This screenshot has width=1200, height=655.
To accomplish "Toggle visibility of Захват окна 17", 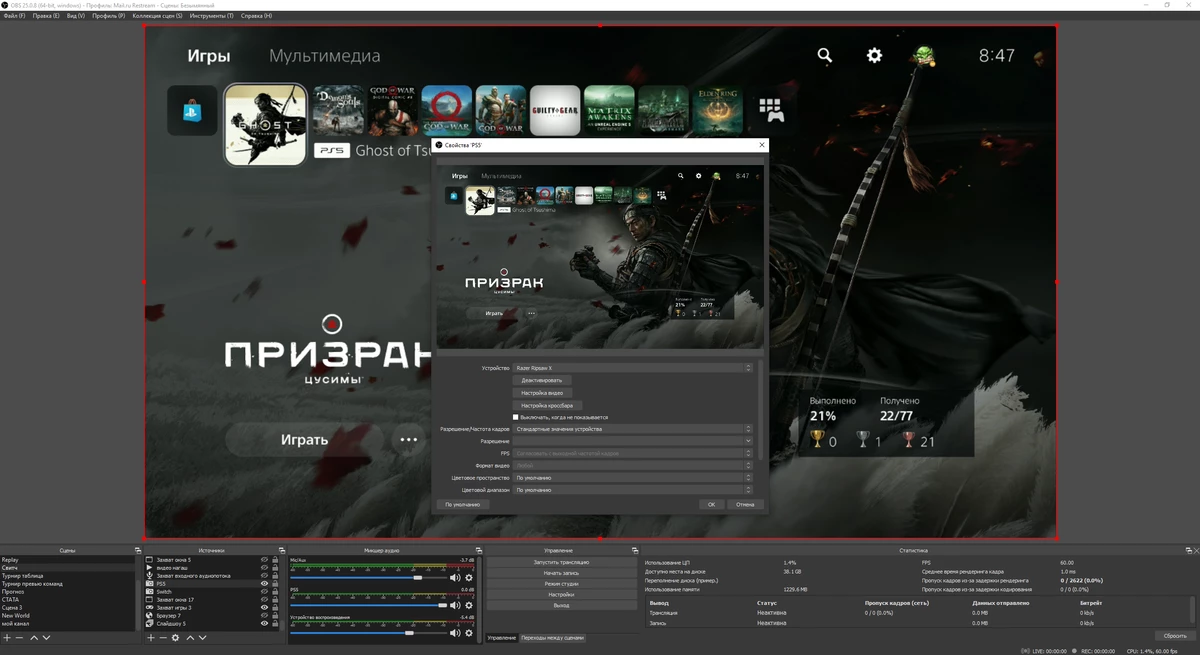I will click(x=265, y=600).
